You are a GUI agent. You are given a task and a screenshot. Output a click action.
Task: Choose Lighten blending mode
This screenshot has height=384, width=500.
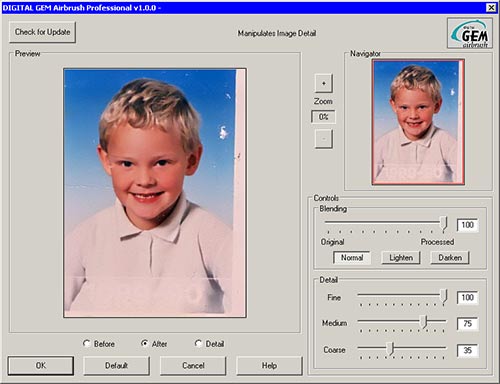click(401, 258)
